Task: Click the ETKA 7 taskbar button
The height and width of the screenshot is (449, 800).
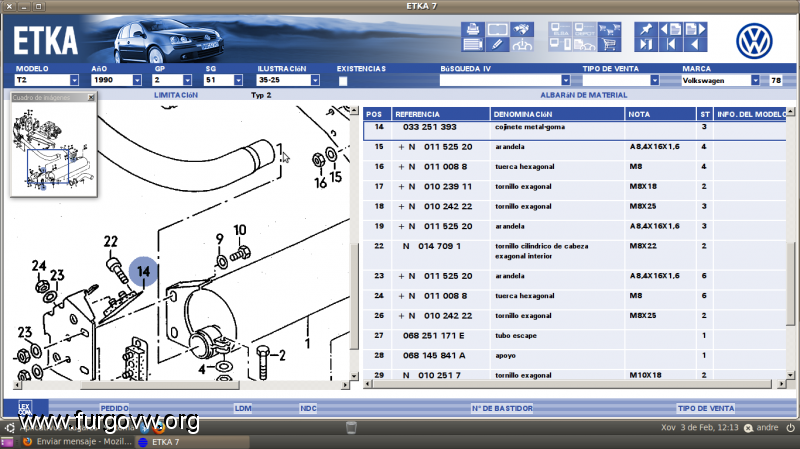Action: pyautogui.click(x=192, y=442)
